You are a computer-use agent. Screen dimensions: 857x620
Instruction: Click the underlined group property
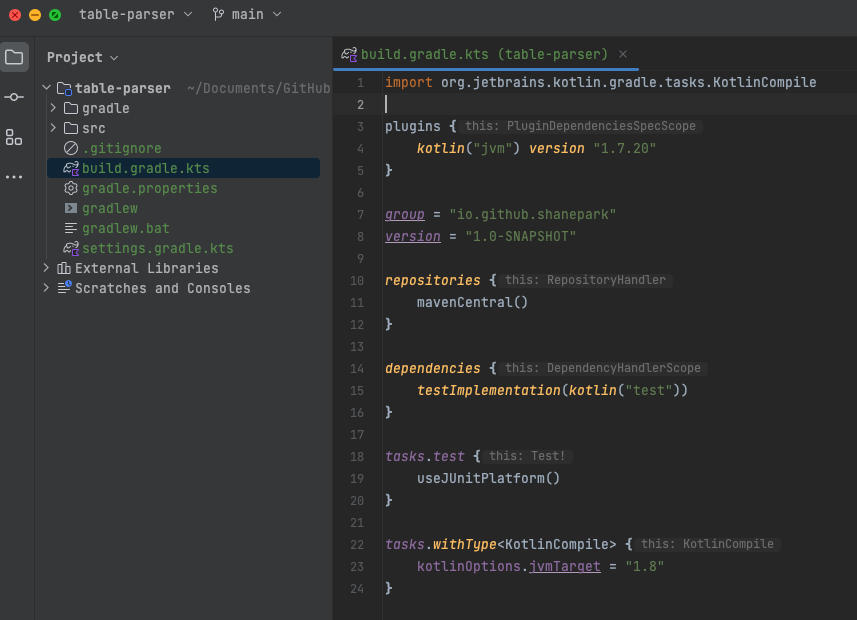[404, 214]
